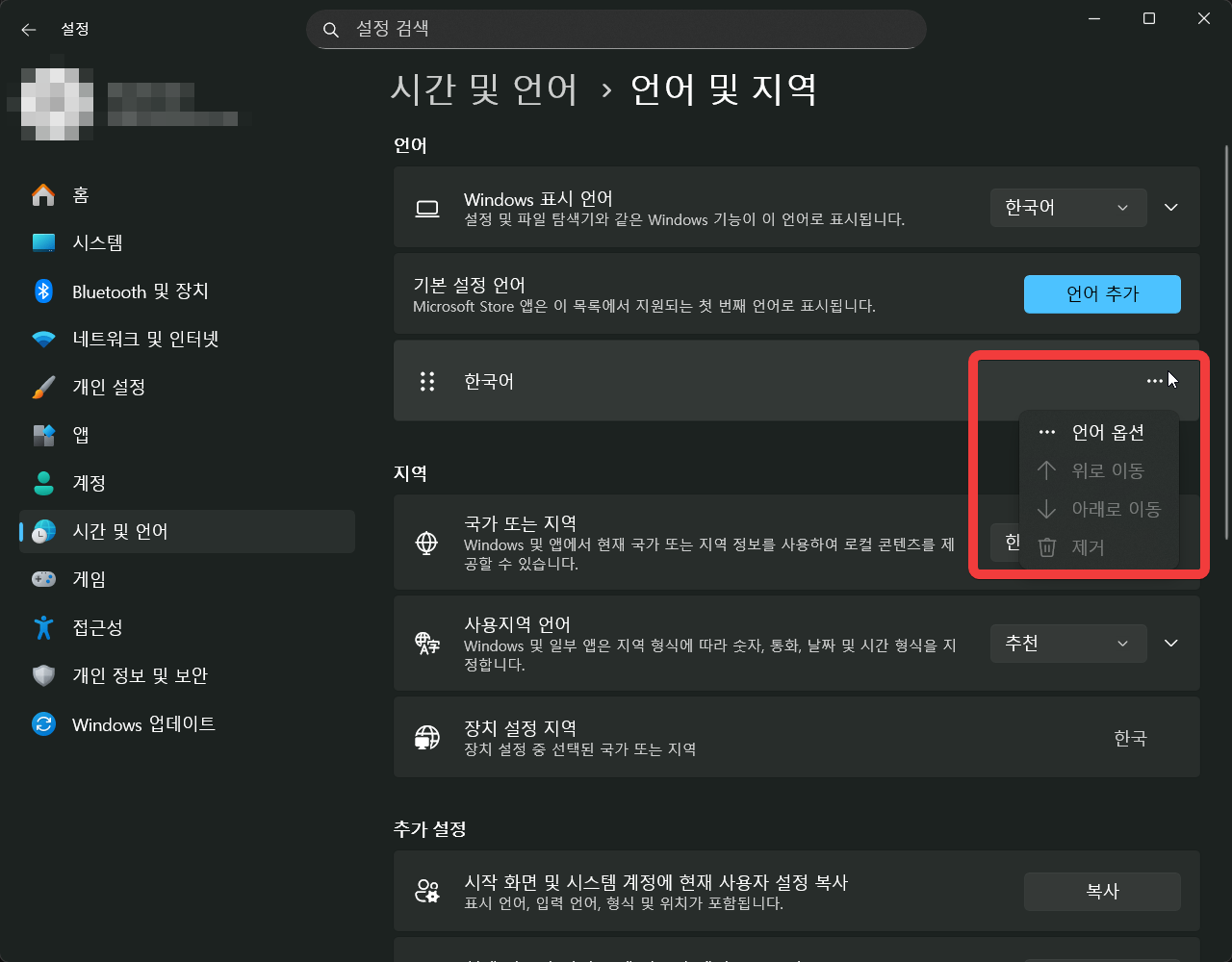Image resolution: width=1232 pixels, height=962 pixels.
Task: Open 개인 정보 및 보안 section
Action: [x=187, y=675]
